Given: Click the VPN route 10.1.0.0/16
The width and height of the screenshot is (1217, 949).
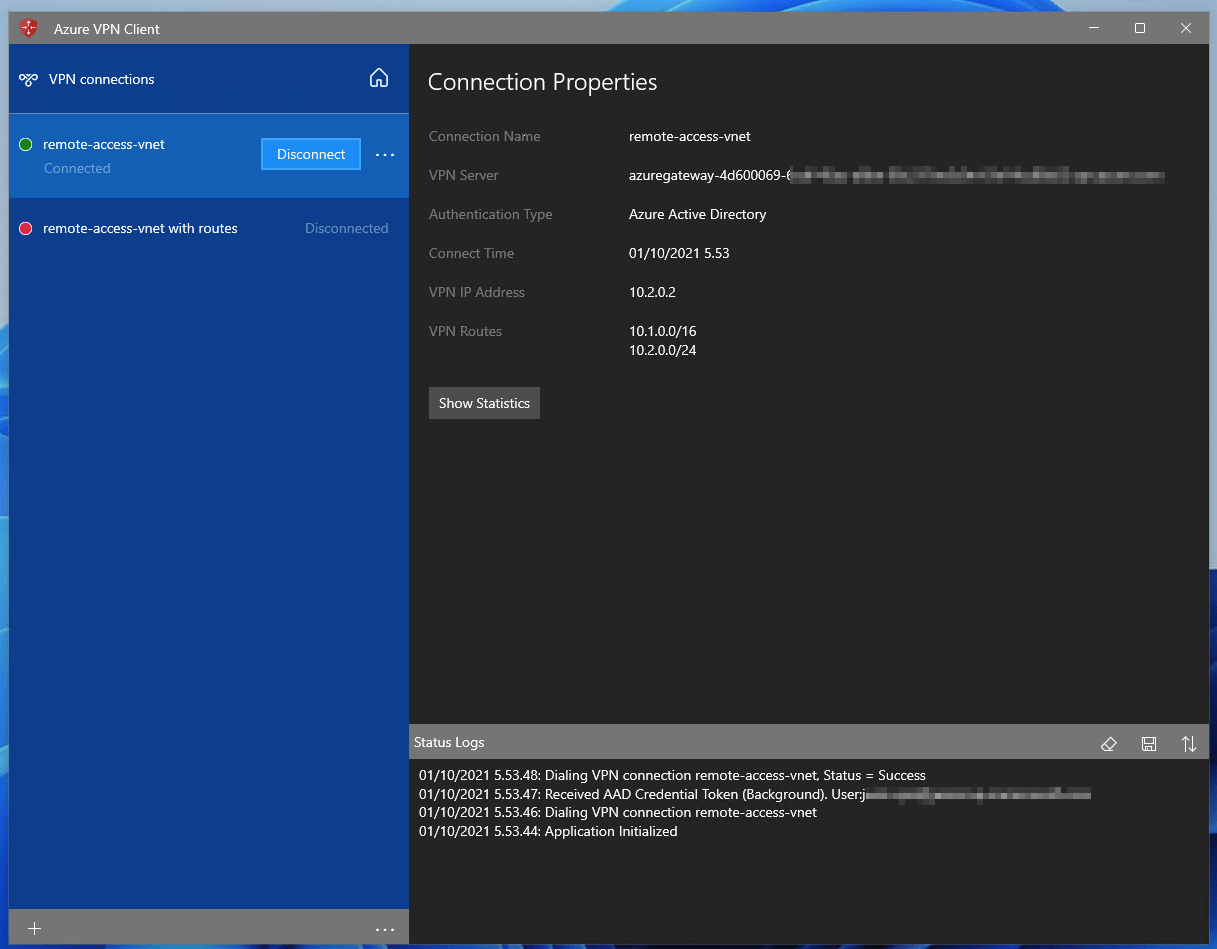Looking at the screenshot, I should [663, 331].
